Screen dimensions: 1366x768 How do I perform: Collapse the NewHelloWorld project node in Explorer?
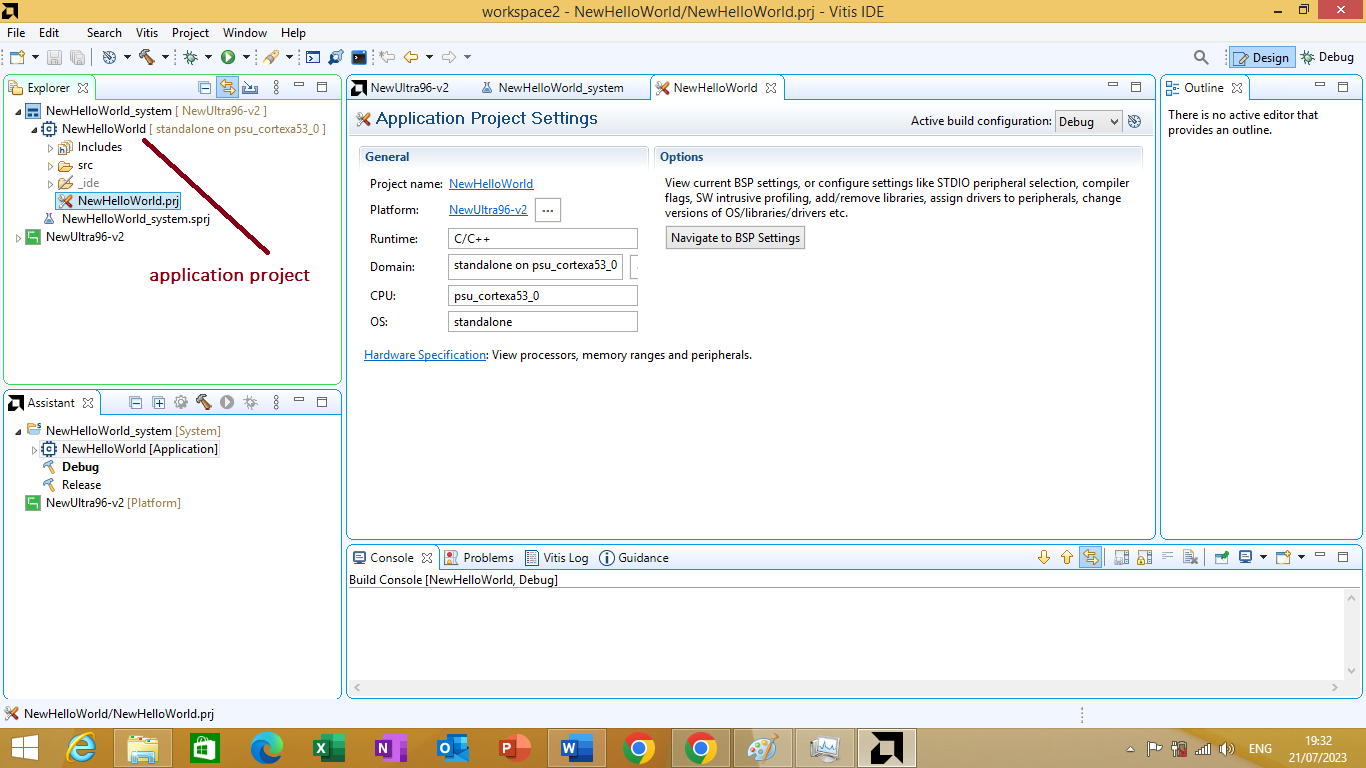pyautogui.click(x=34, y=129)
